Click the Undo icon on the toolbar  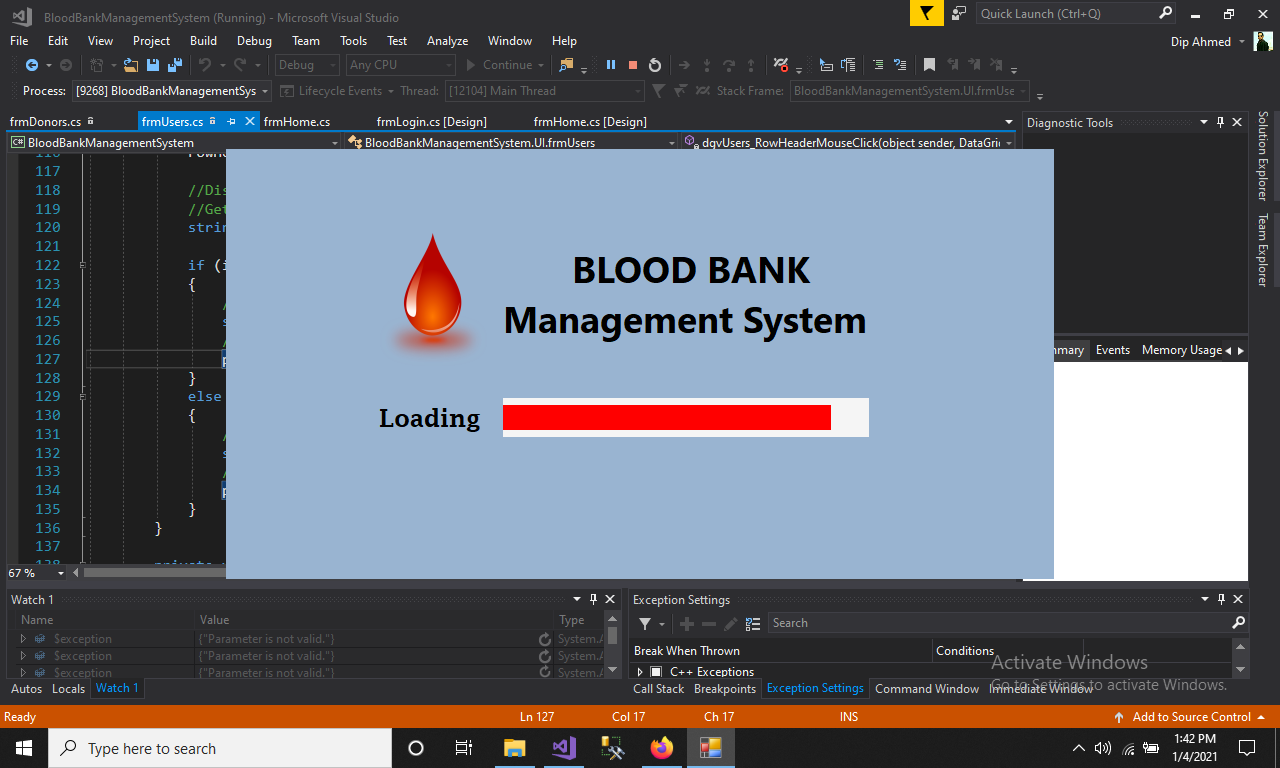click(x=204, y=65)
